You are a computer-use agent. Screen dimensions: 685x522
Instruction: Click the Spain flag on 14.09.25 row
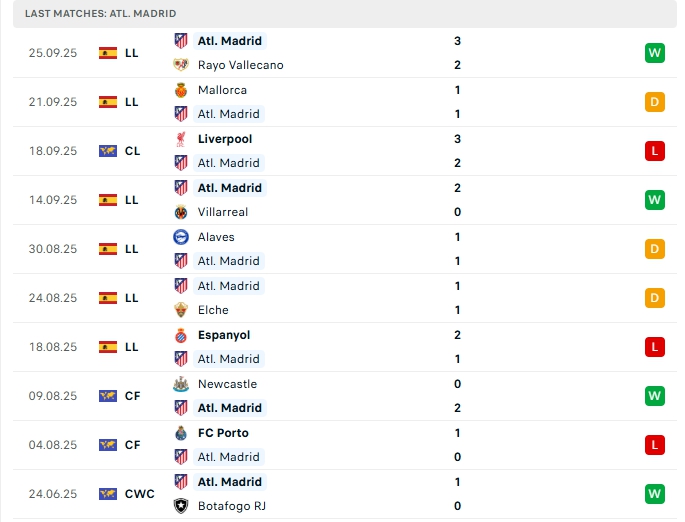pyautogui.click(x=108, y=200)
